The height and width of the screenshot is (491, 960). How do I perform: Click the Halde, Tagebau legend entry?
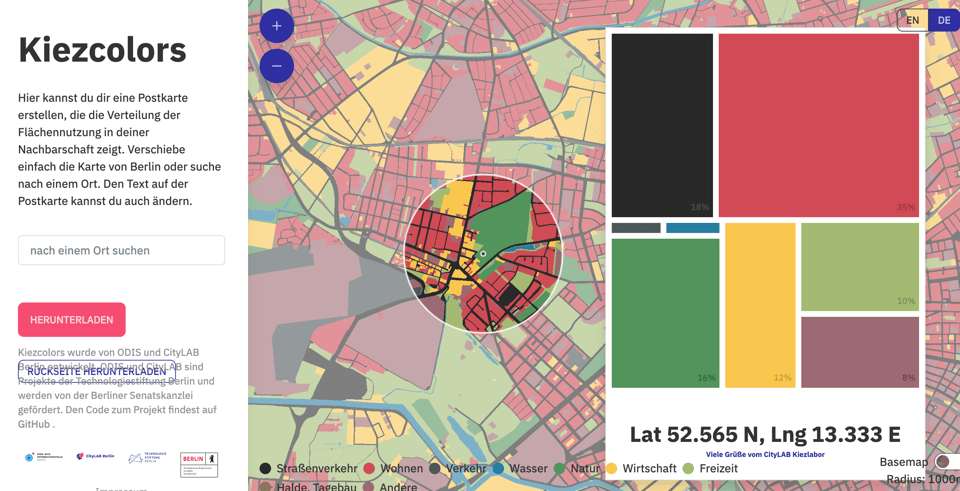[x=308, y=487]
